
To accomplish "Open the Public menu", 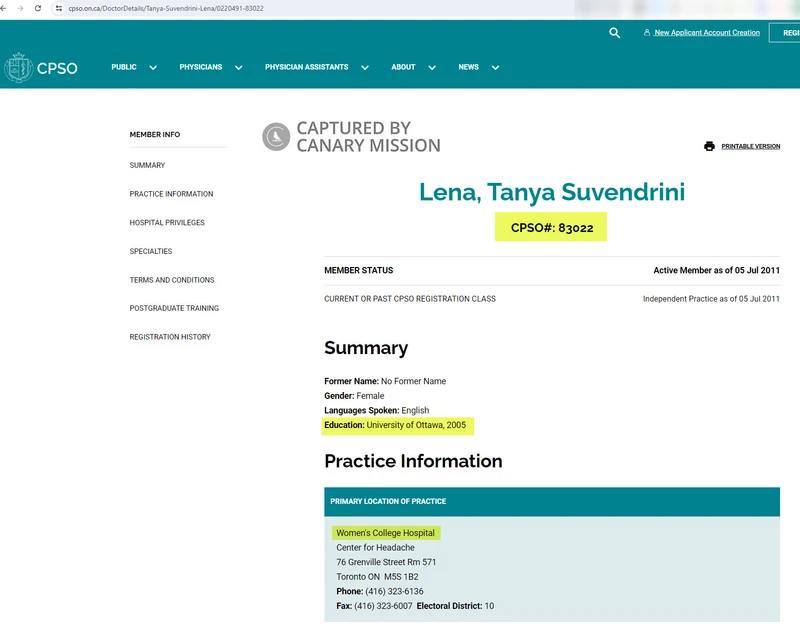I will point(124,67).
